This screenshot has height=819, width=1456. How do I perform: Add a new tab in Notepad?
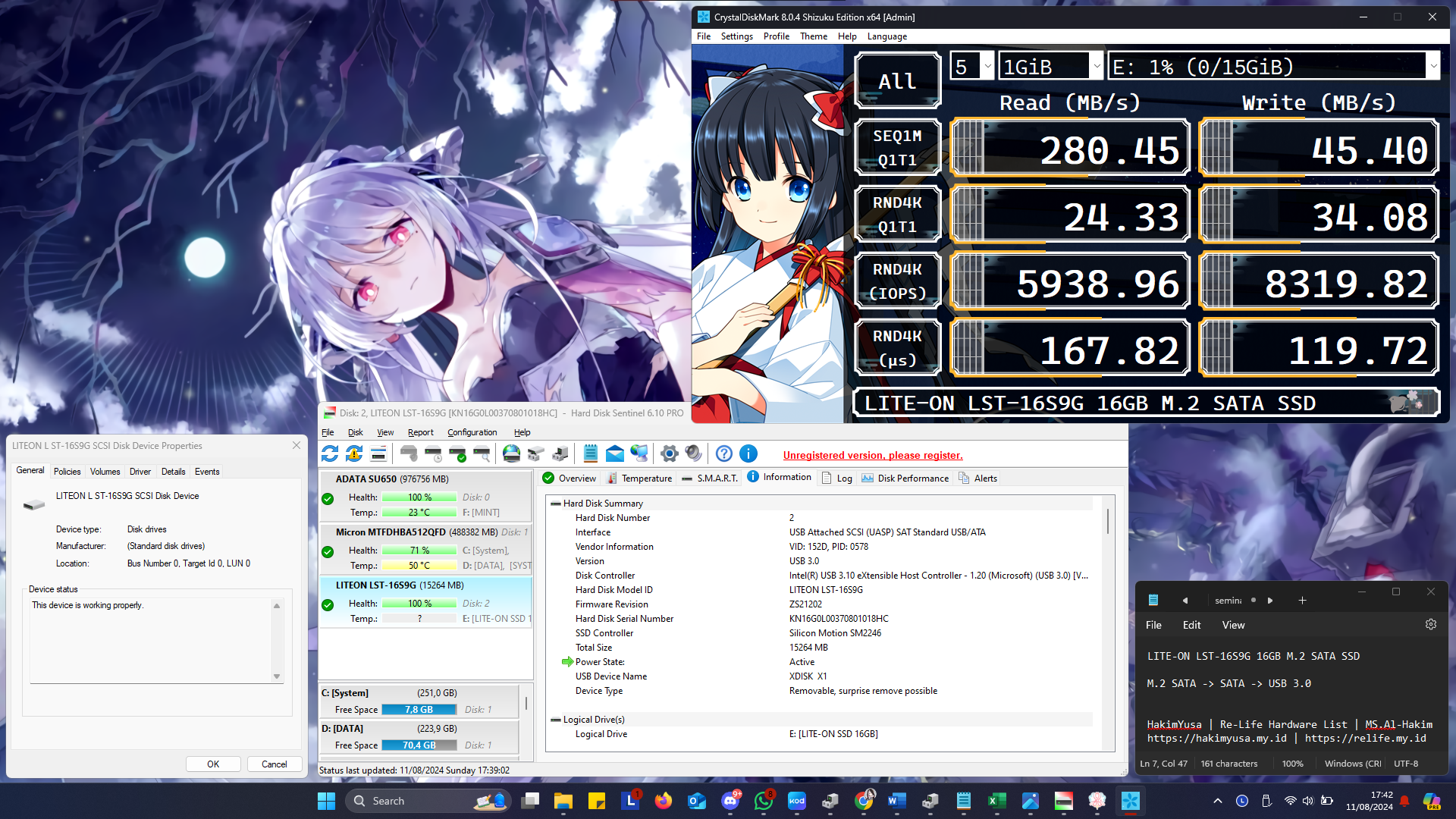coord(1302,600)
